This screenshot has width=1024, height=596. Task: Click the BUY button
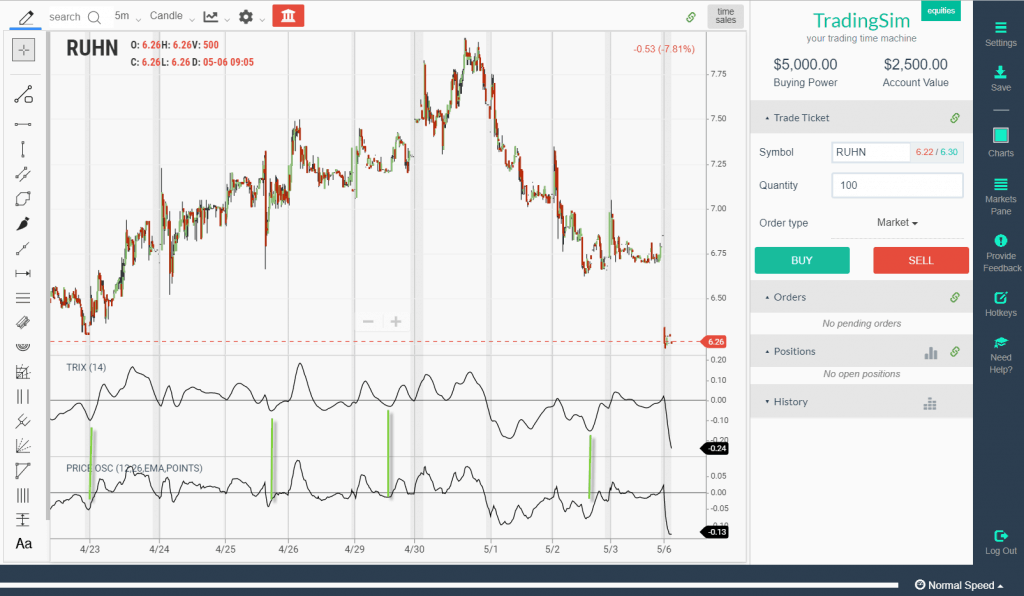pos(801,260)
